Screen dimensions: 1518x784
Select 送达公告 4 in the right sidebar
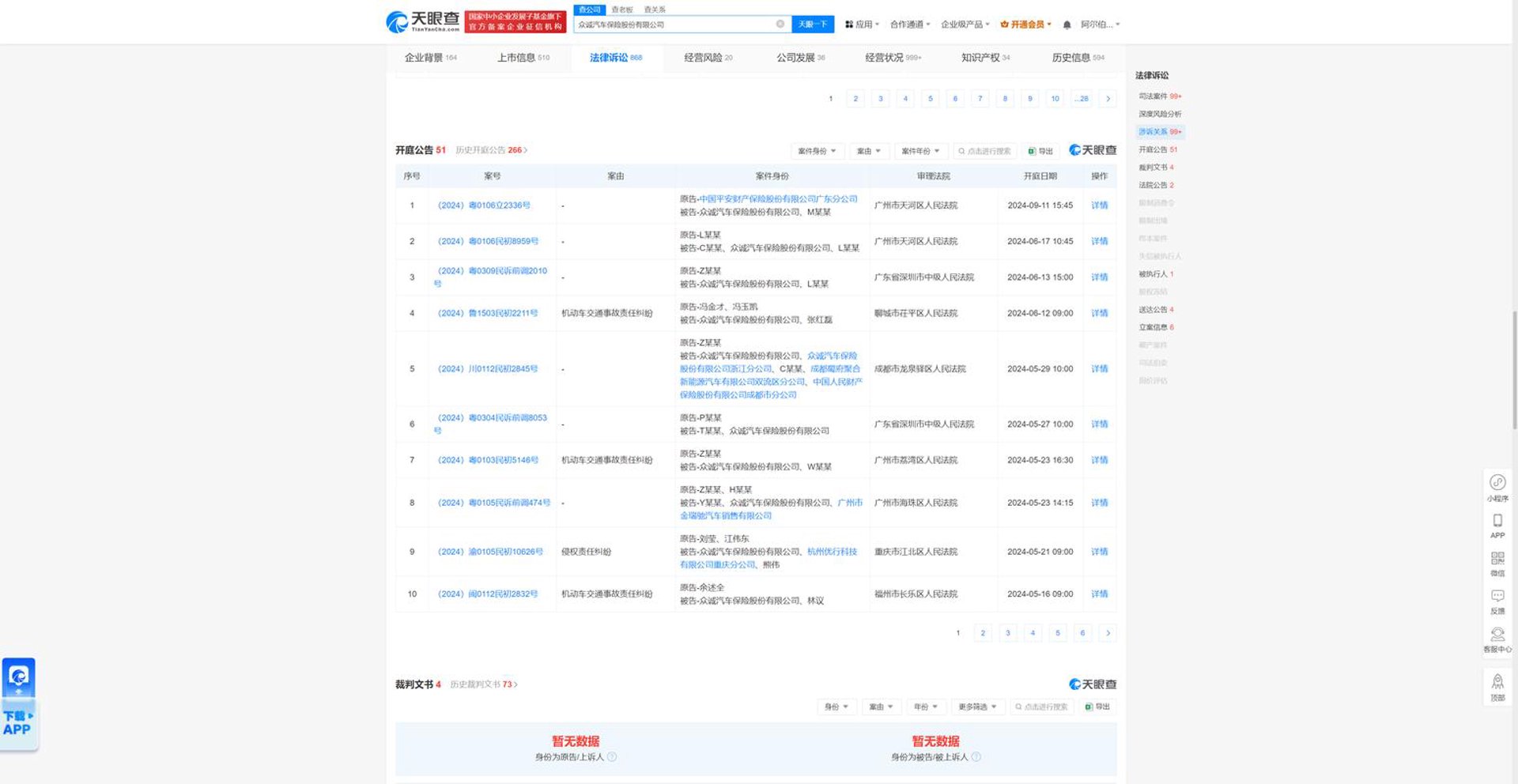click(1156, 310)
